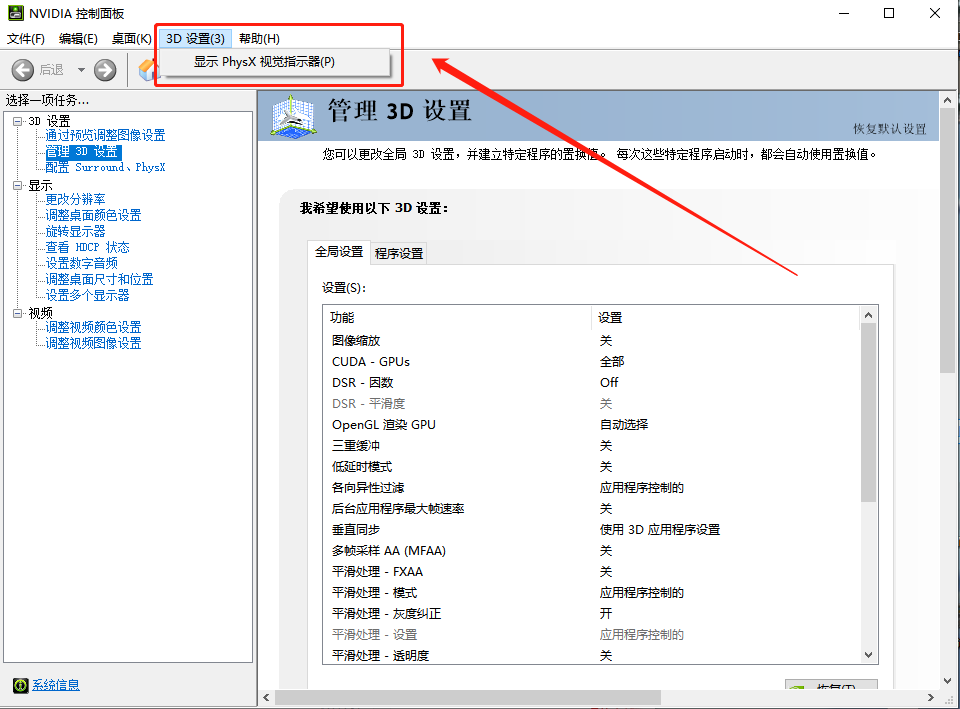Select the 多帧采样 AA (MFAA) row
The height and width of the screenshot is (709, 960).
(x=591, y=551)
